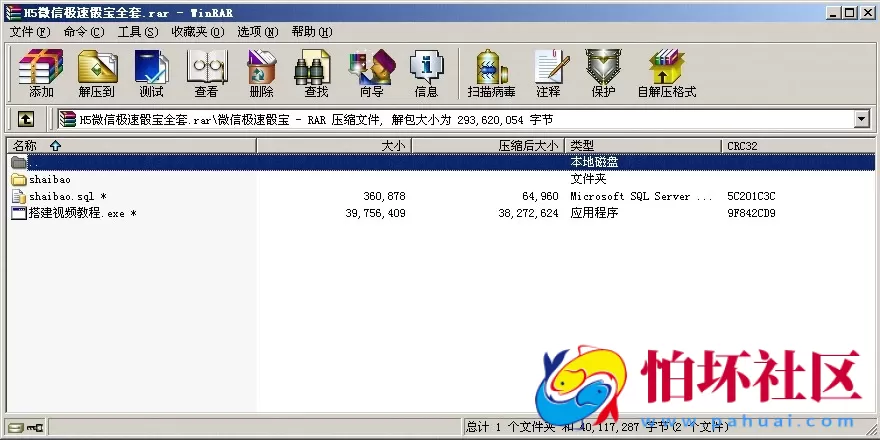Show archive 信息 (Info) icon
Screen dimensions: 880x440
point(426,74)
